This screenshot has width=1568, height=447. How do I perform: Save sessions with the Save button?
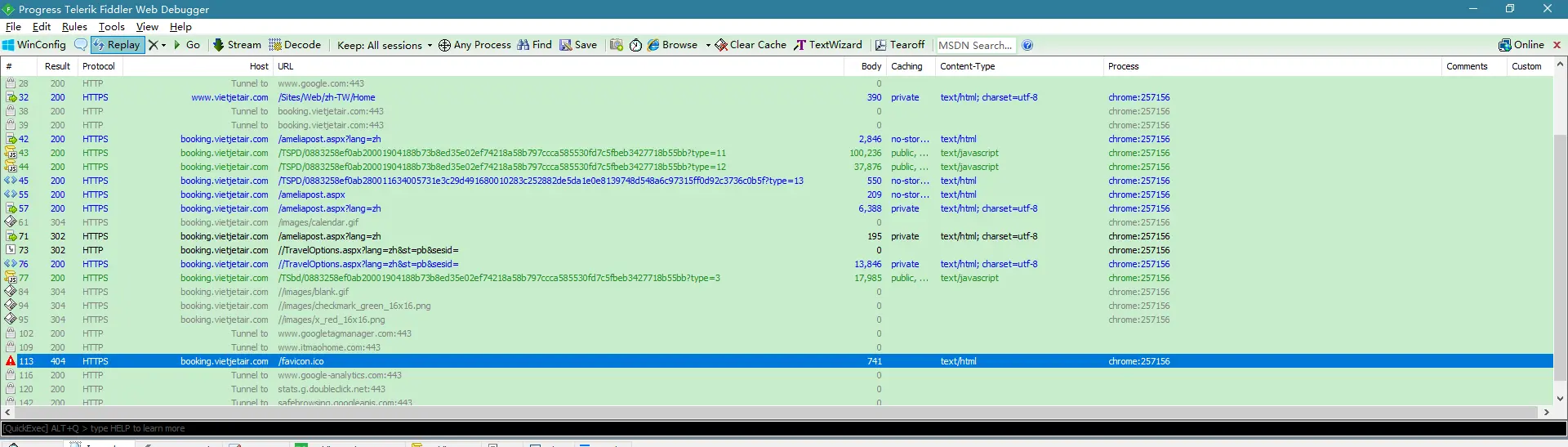578,45
